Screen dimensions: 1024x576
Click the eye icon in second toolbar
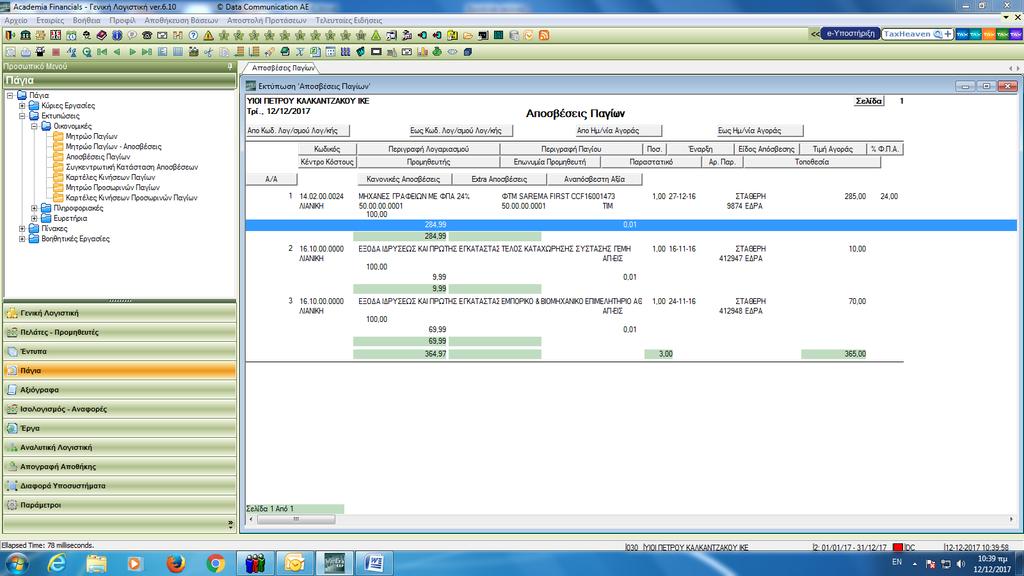[452, 52]
